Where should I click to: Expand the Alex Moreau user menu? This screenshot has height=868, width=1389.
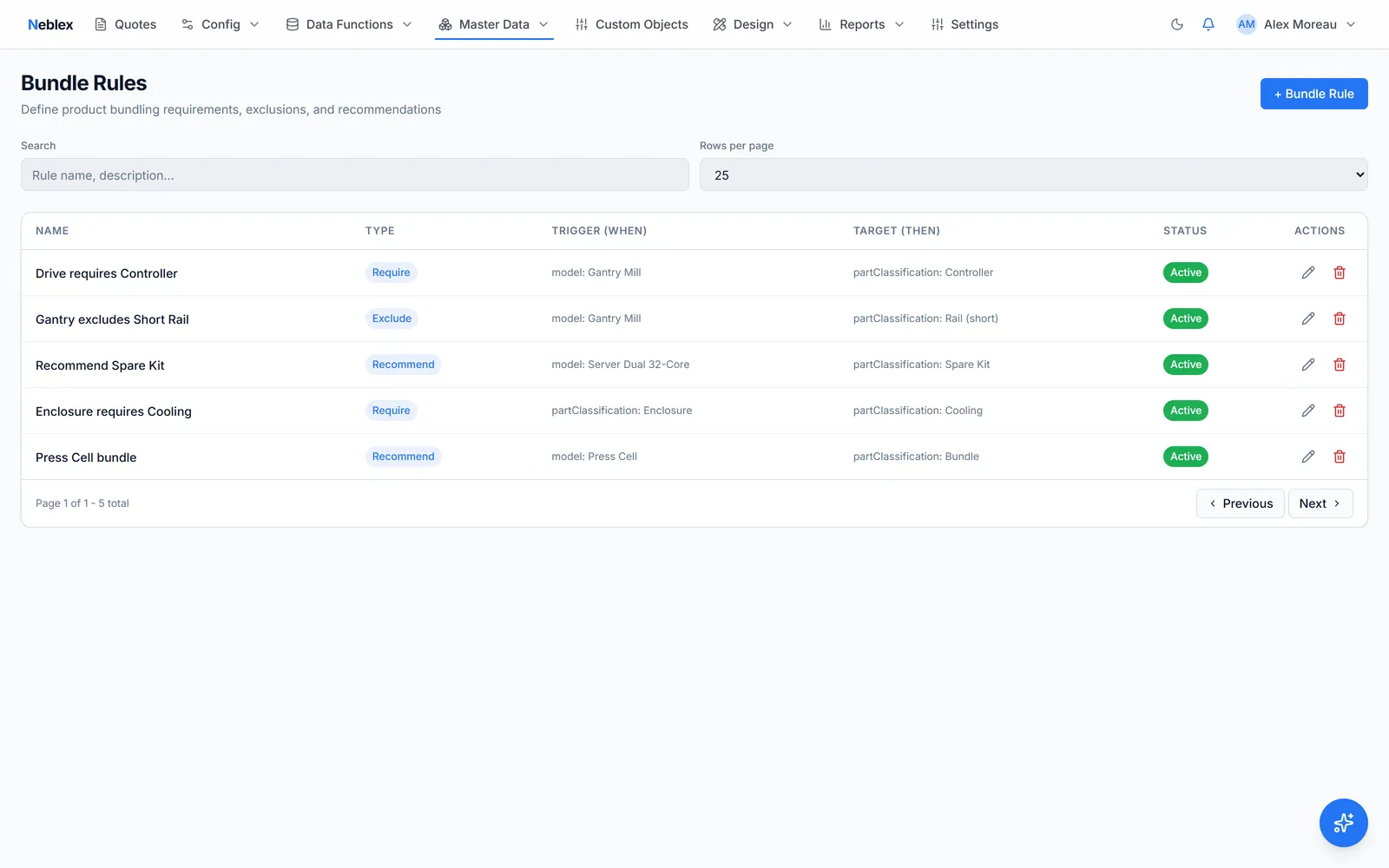1296,24
